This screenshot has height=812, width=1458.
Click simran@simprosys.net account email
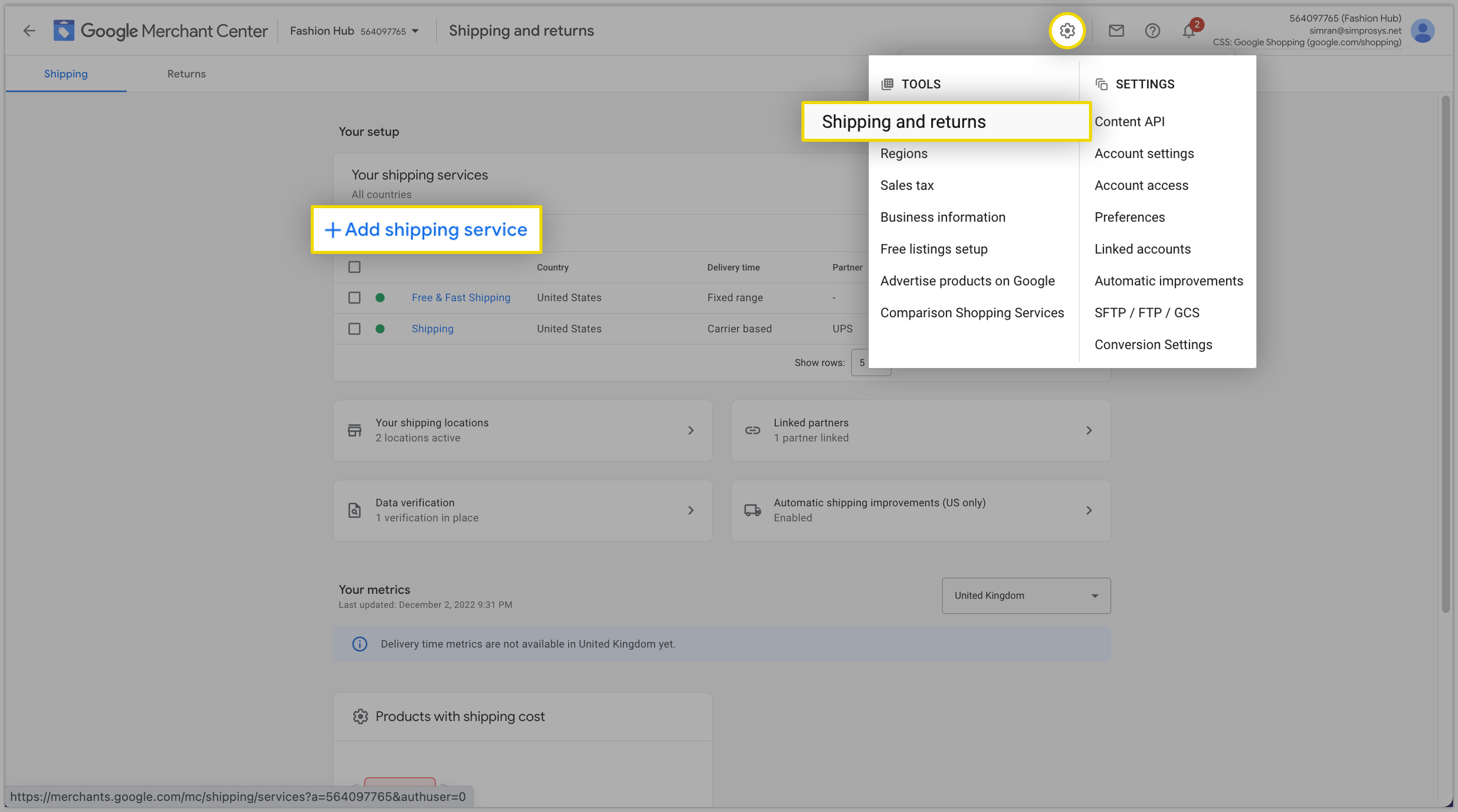(1355, 31)
